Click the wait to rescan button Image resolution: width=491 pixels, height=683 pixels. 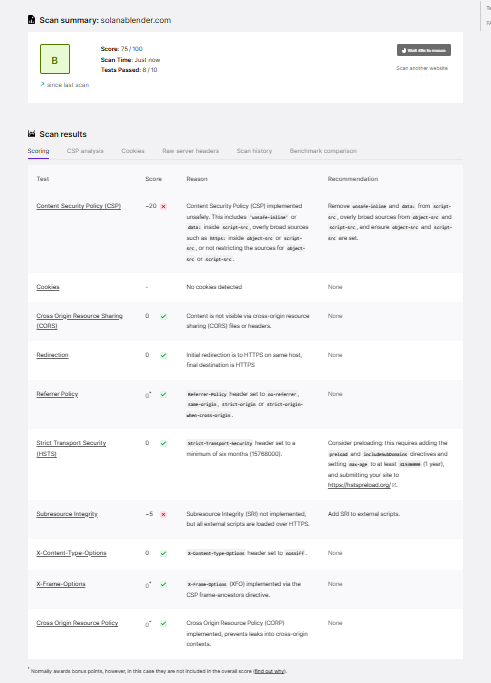(424, 50)
